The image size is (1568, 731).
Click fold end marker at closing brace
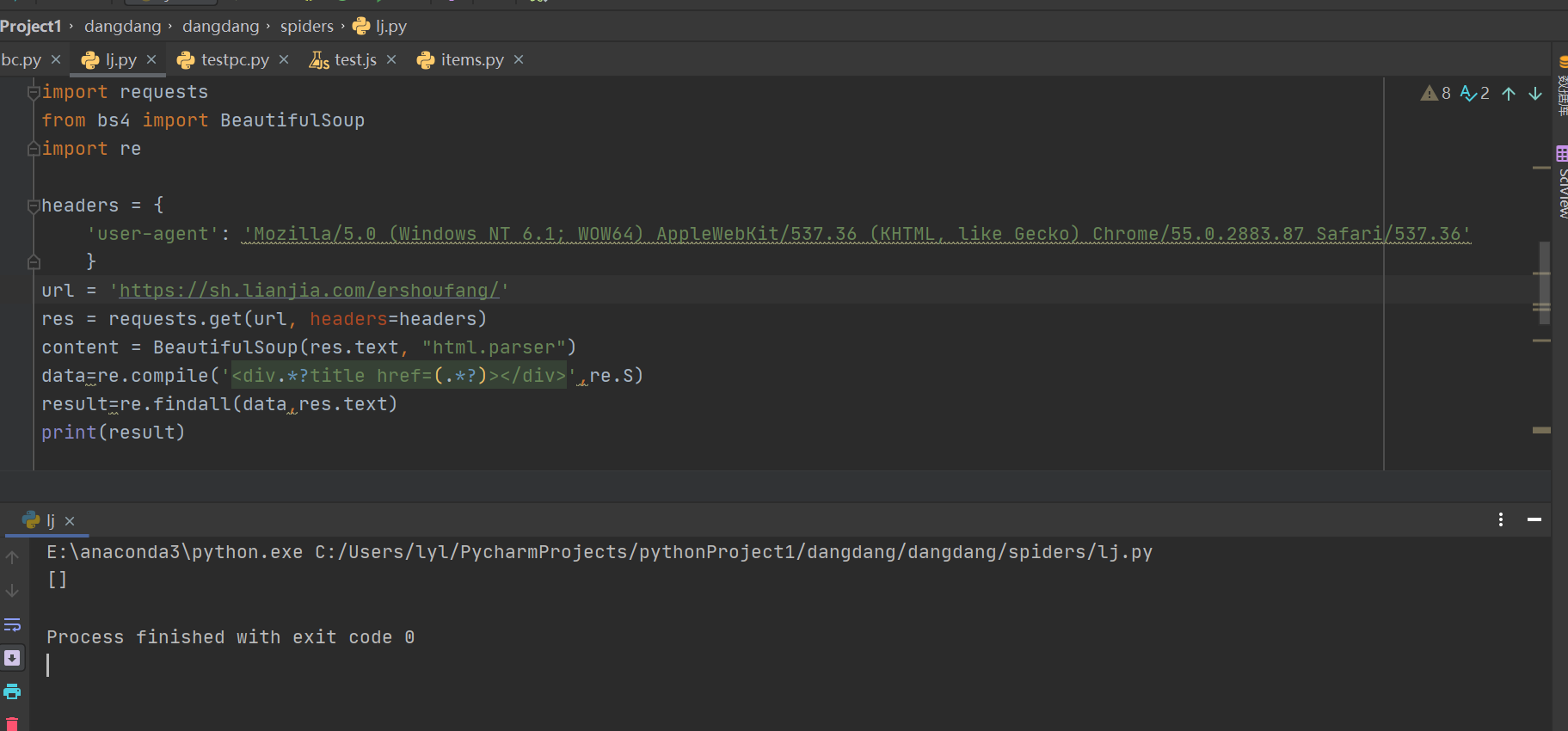(x=34, y=262)
